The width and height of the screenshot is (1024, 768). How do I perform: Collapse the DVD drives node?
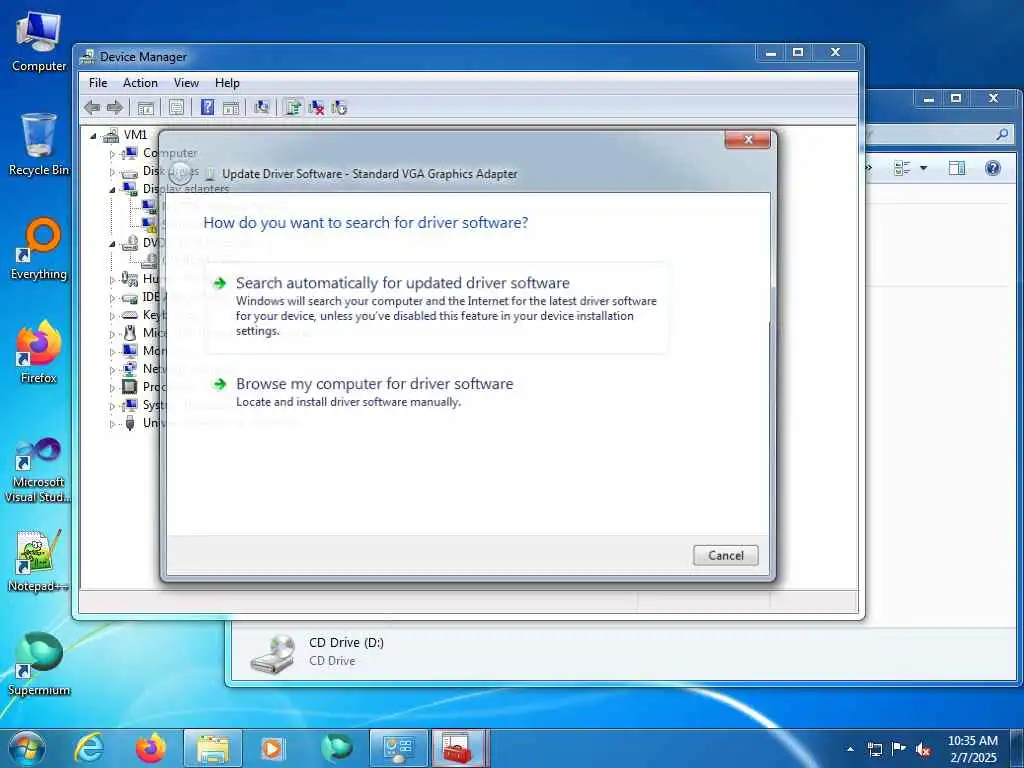click(x=112, y=244)
